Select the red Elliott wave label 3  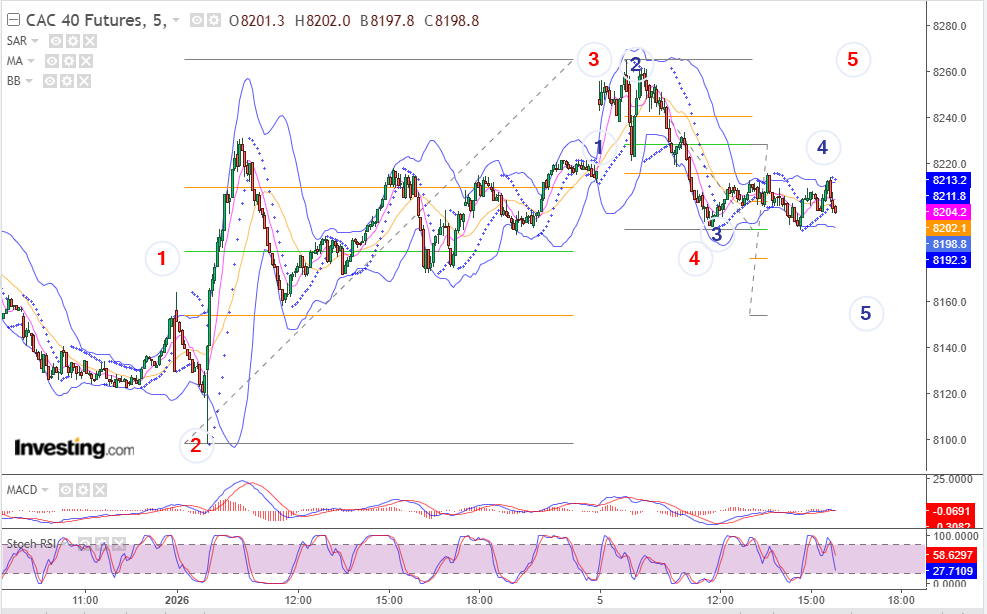[x=594, y=59]
